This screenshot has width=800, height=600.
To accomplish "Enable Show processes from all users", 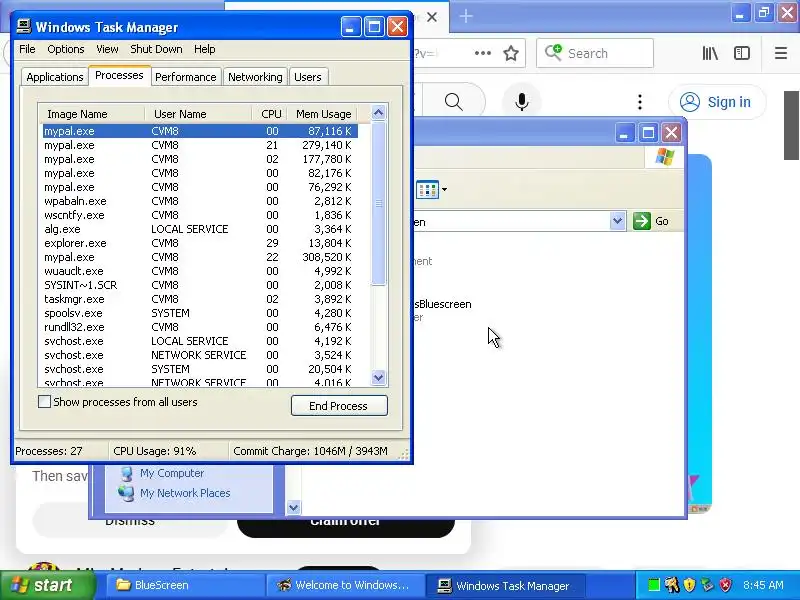I will coord(44,402).
